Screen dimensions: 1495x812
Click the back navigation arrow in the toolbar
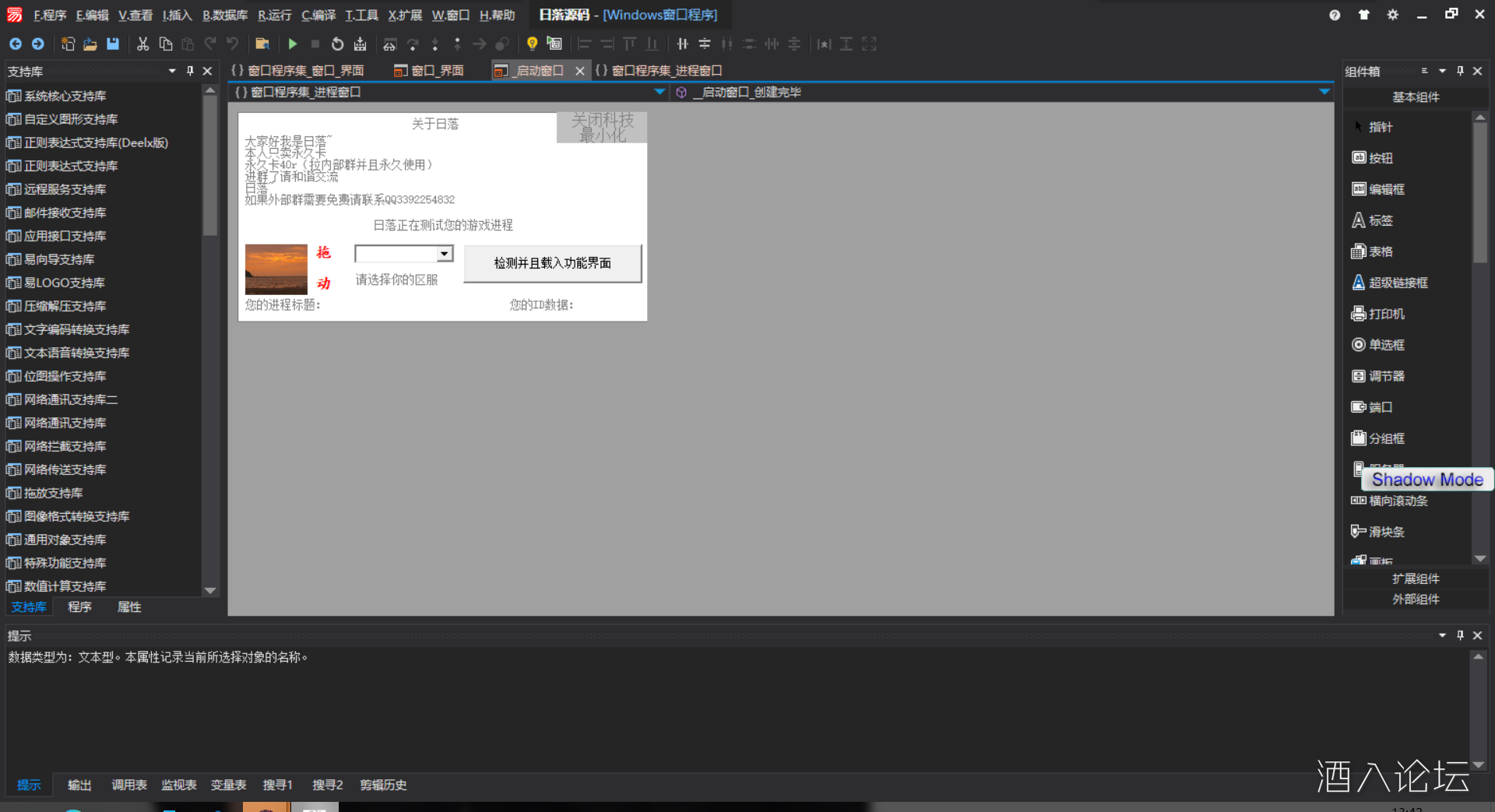[x=15, y=44]
